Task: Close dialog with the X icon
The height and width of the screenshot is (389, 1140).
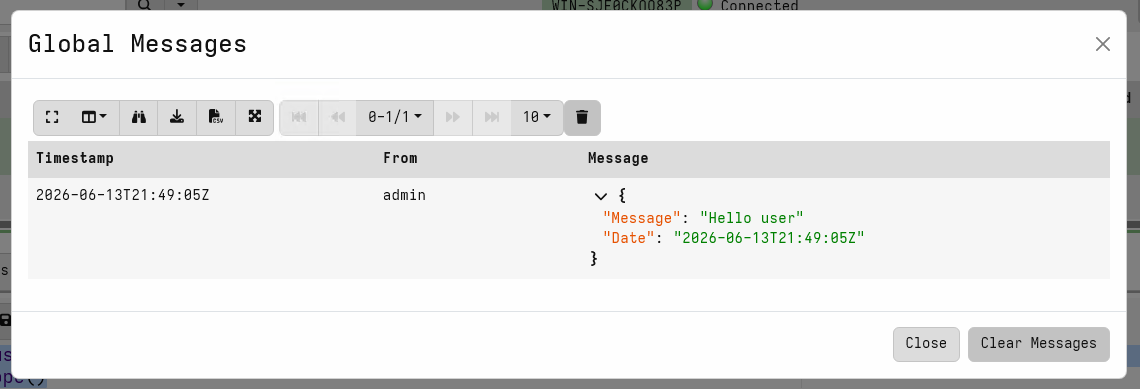Action: (x=1102, y=44)
